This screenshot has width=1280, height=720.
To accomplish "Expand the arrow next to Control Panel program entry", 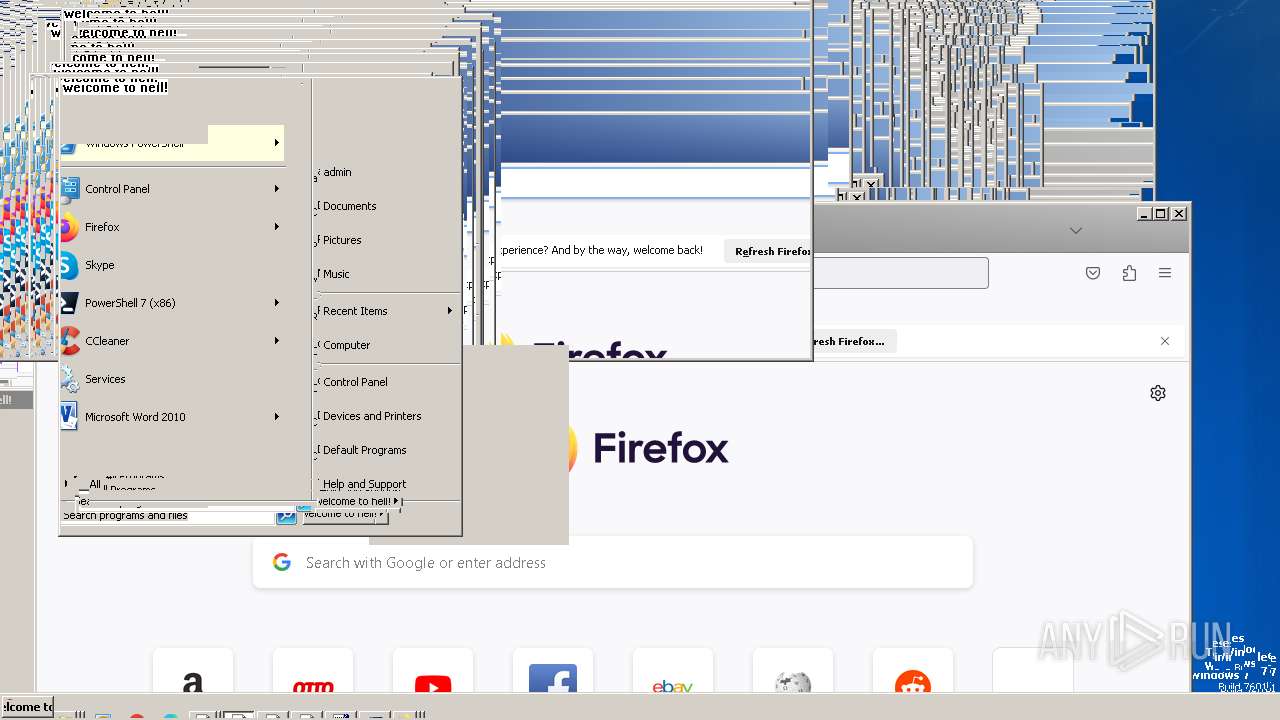I will [x=277, y=188].
